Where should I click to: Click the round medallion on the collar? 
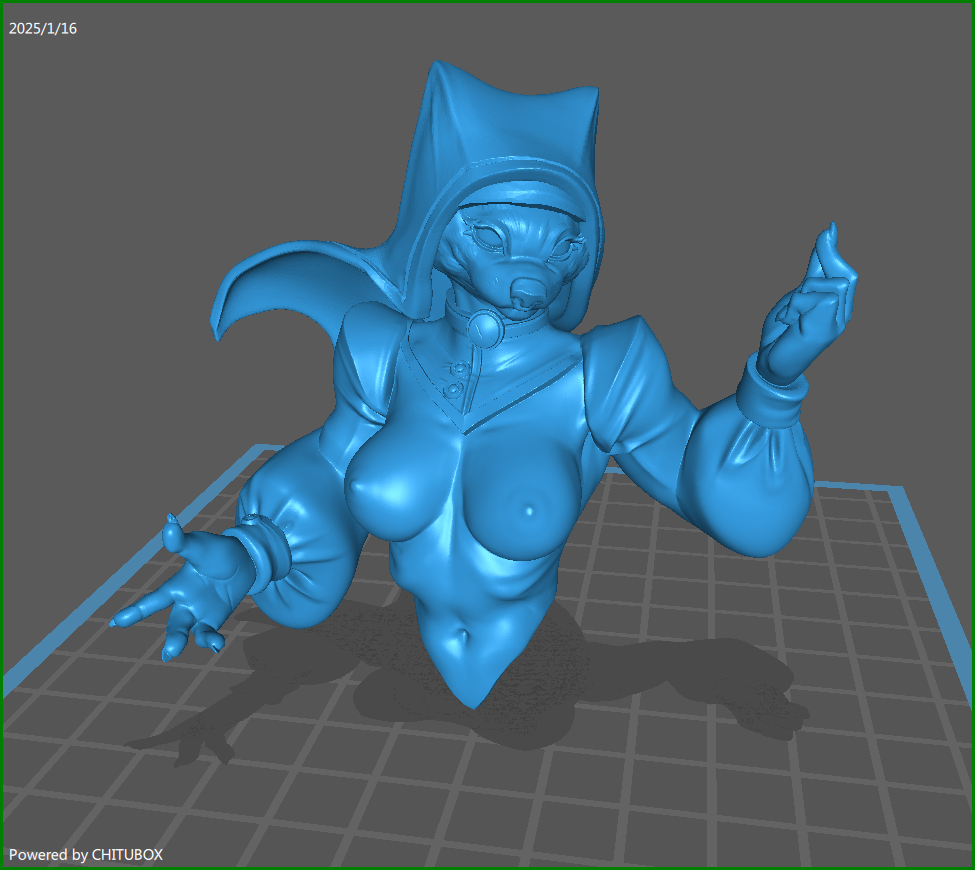tap(485, 327)
